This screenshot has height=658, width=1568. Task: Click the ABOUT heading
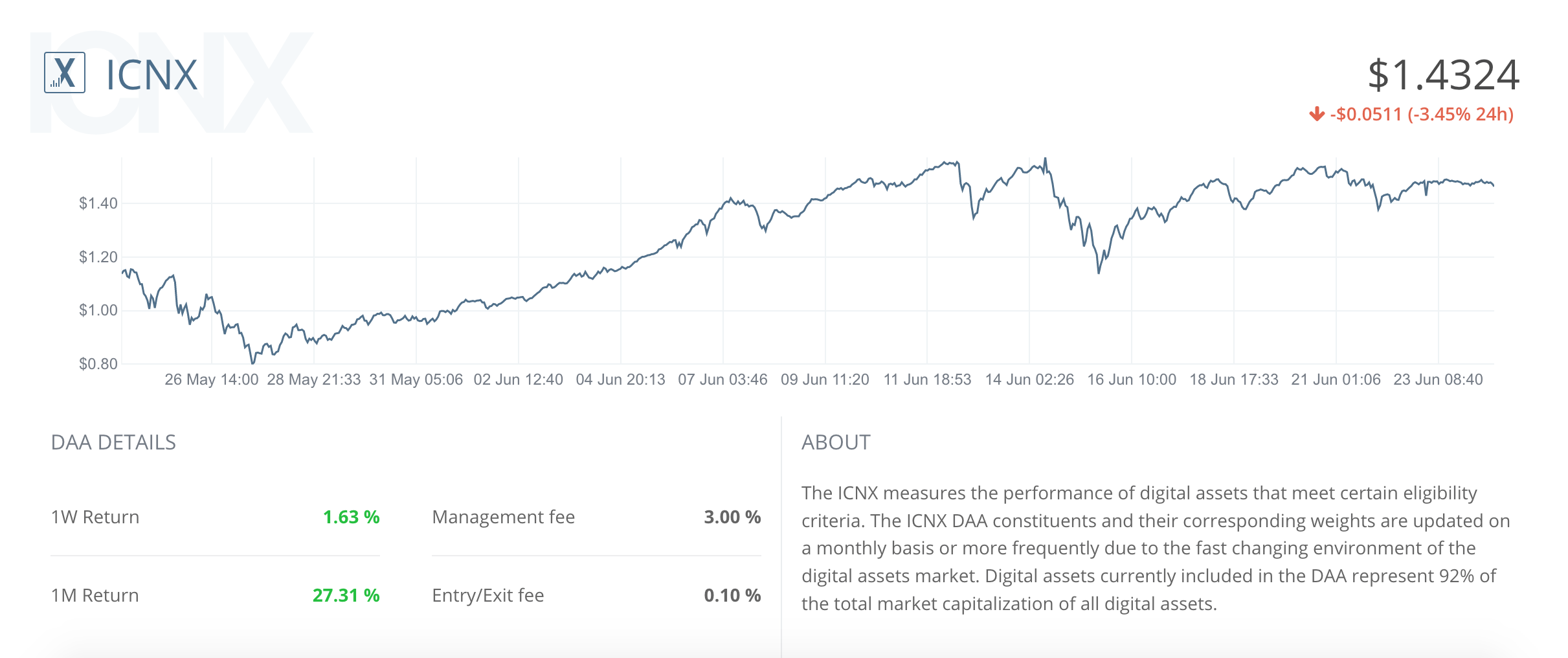point(836,442)
